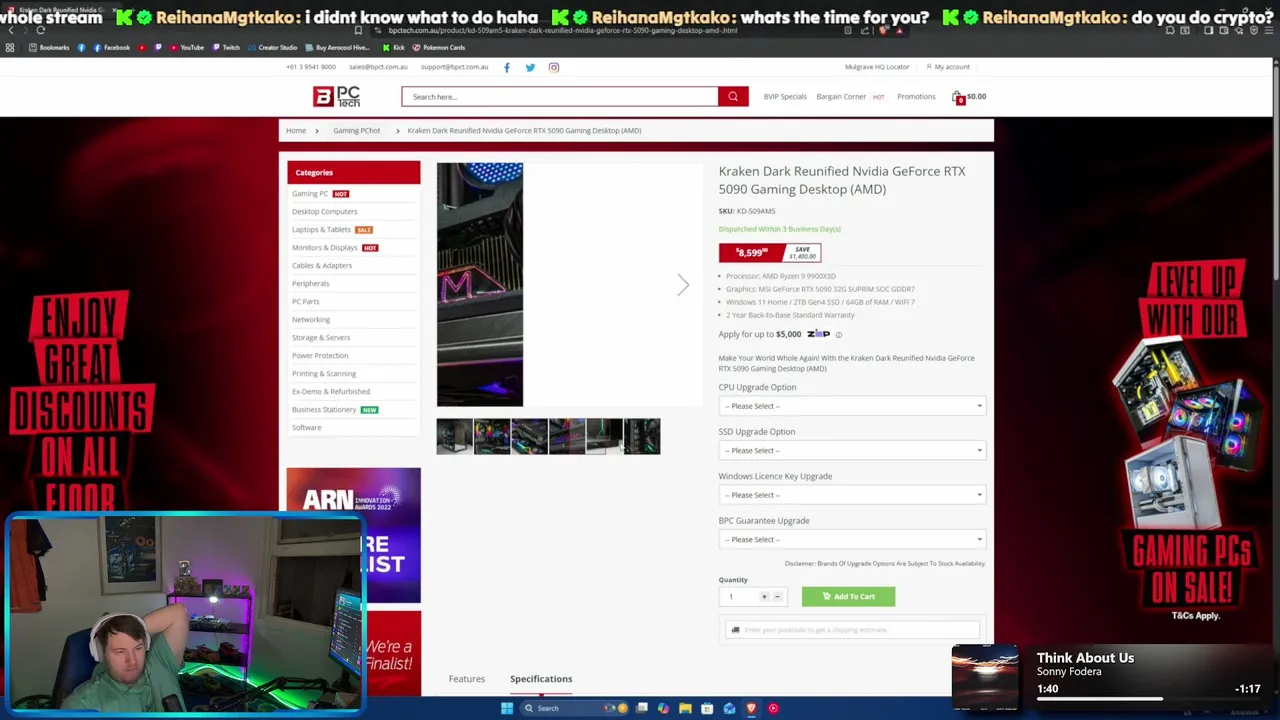Decrease quantity with the minus button
Image resolution: width=1280 pixels, height=720 pixels.
[x=777, y=597]
